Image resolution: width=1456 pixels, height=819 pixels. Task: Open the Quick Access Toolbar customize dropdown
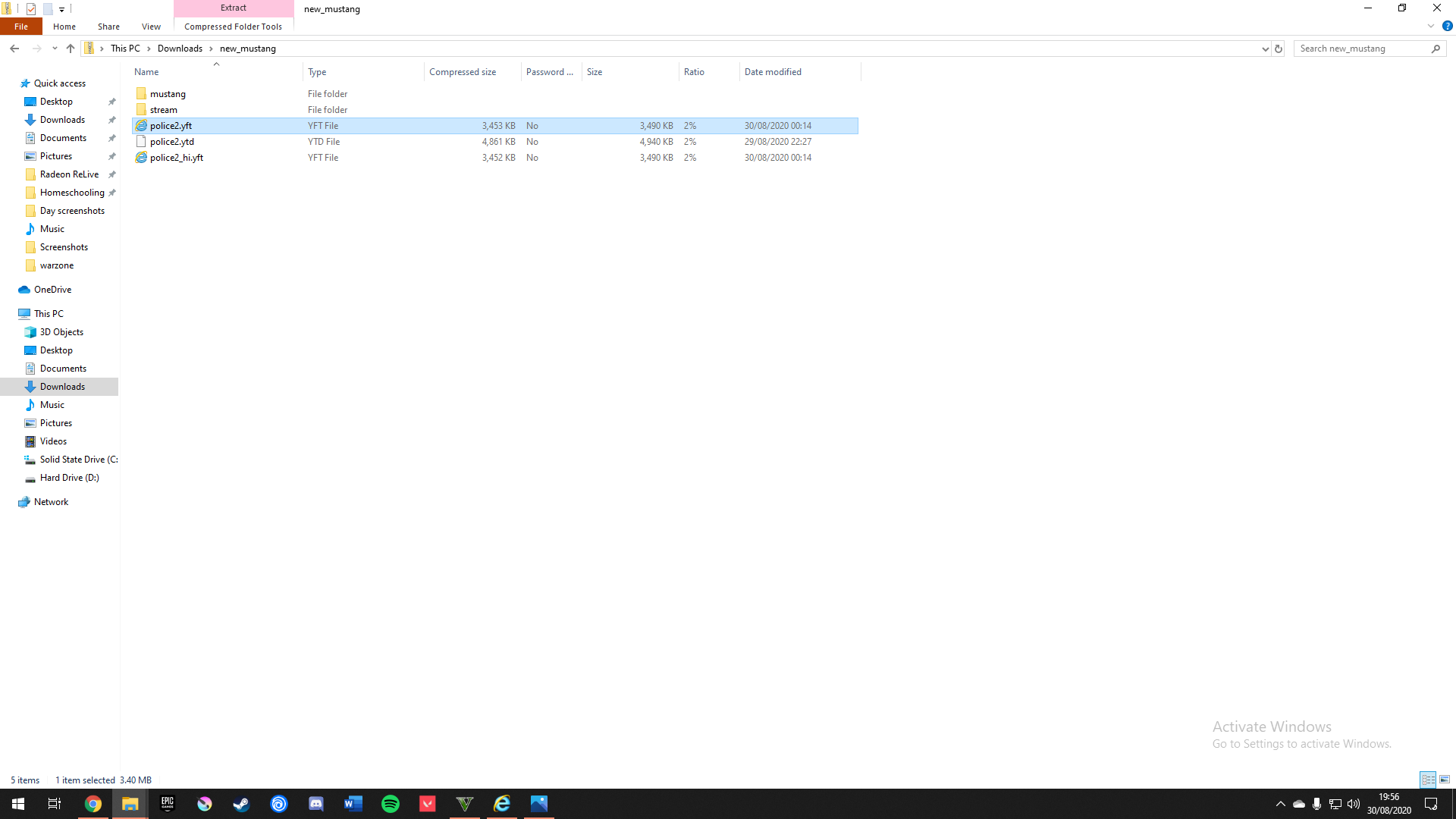(62, 9)
